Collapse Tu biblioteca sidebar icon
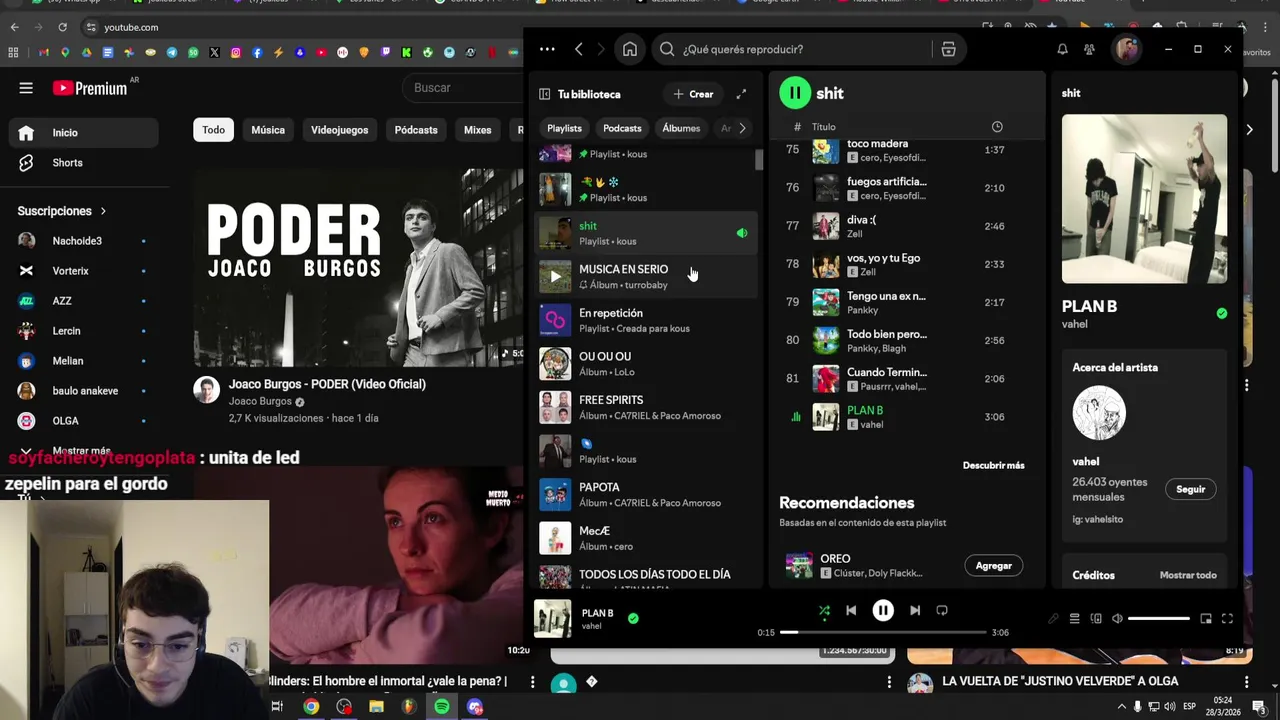Screen dimensions: 1280x720 point(544,94)
